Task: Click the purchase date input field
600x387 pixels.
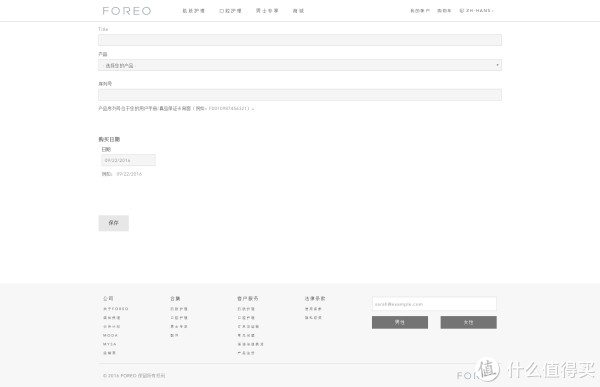Action: point(128,160)
